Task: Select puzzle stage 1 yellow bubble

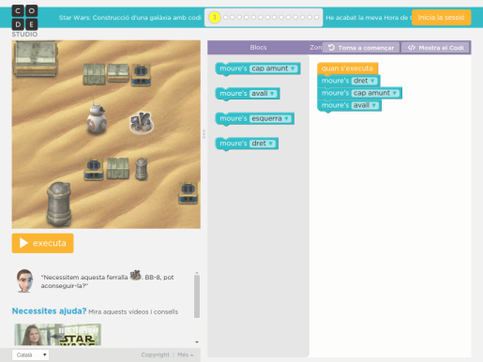Action: pyautogui.click(x=214, y=17)
